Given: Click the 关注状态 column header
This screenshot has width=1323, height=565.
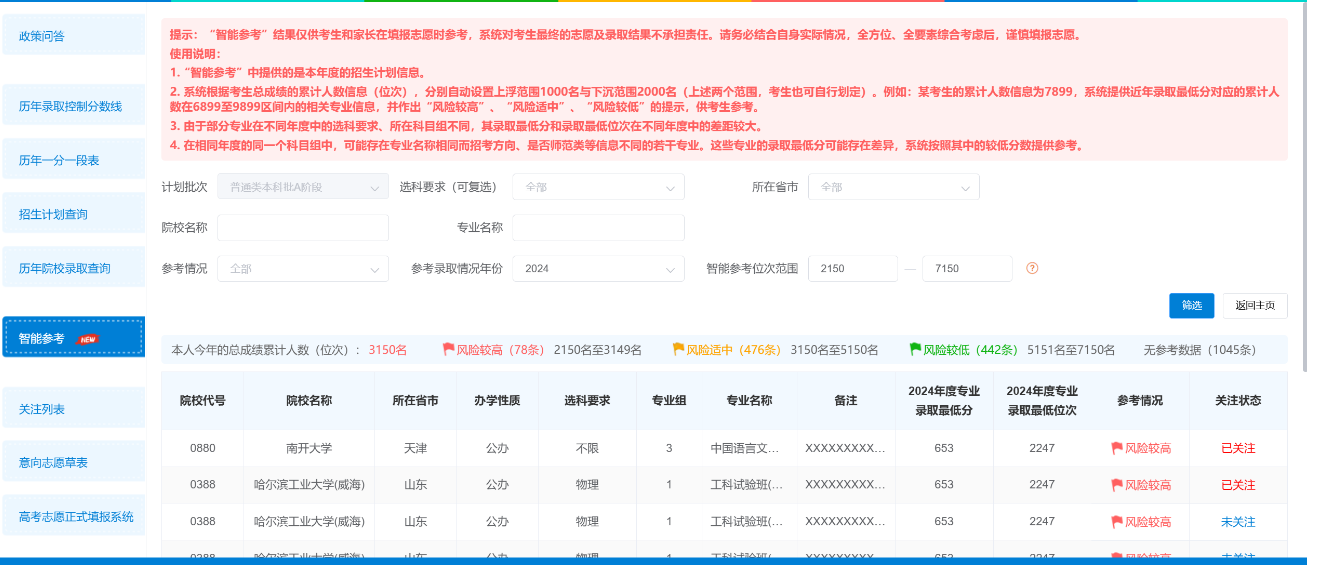Looking at the screenshot, I should point(1238,400).
